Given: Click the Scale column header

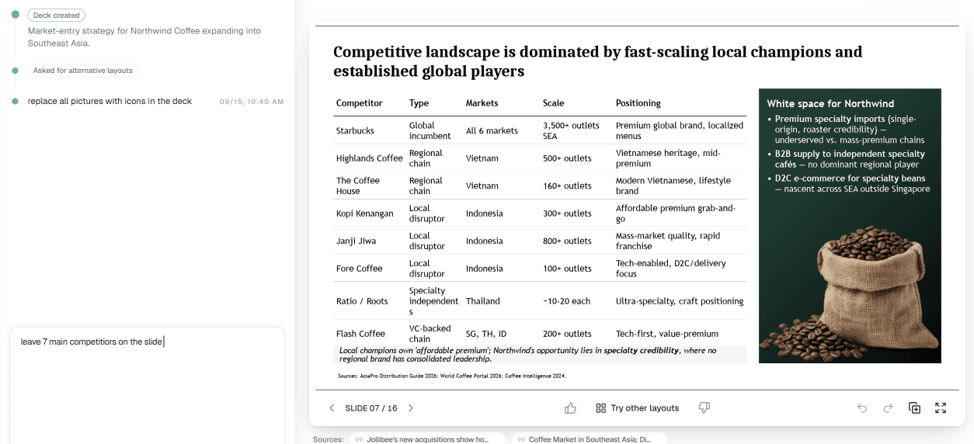Looking at the screenshot, I should coord(553,103).
